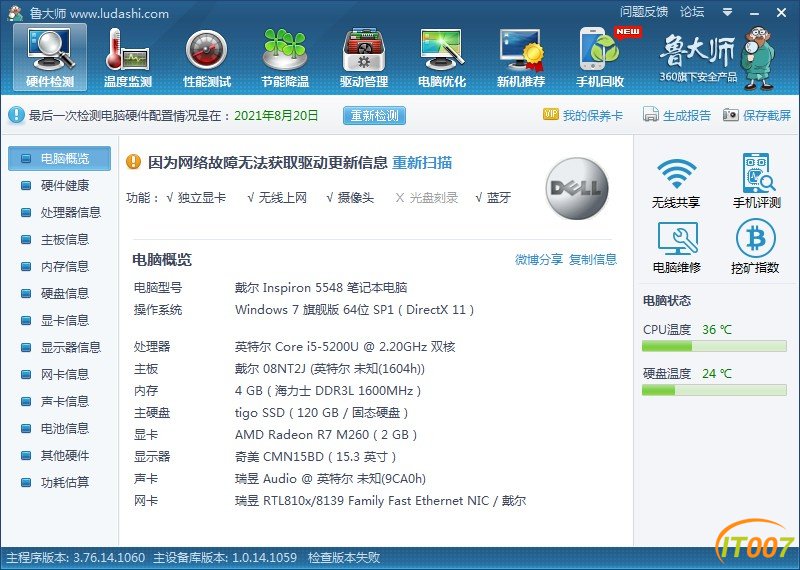800x570 pixels.
Task: Click the date 2021年8月20日
Action: (x=276, y=115)
